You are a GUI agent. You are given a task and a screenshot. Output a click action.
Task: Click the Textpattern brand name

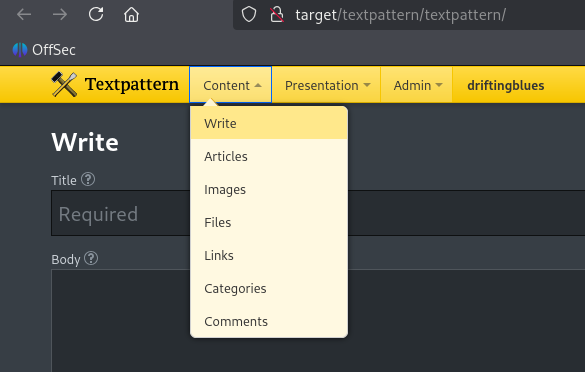point(132,84)
